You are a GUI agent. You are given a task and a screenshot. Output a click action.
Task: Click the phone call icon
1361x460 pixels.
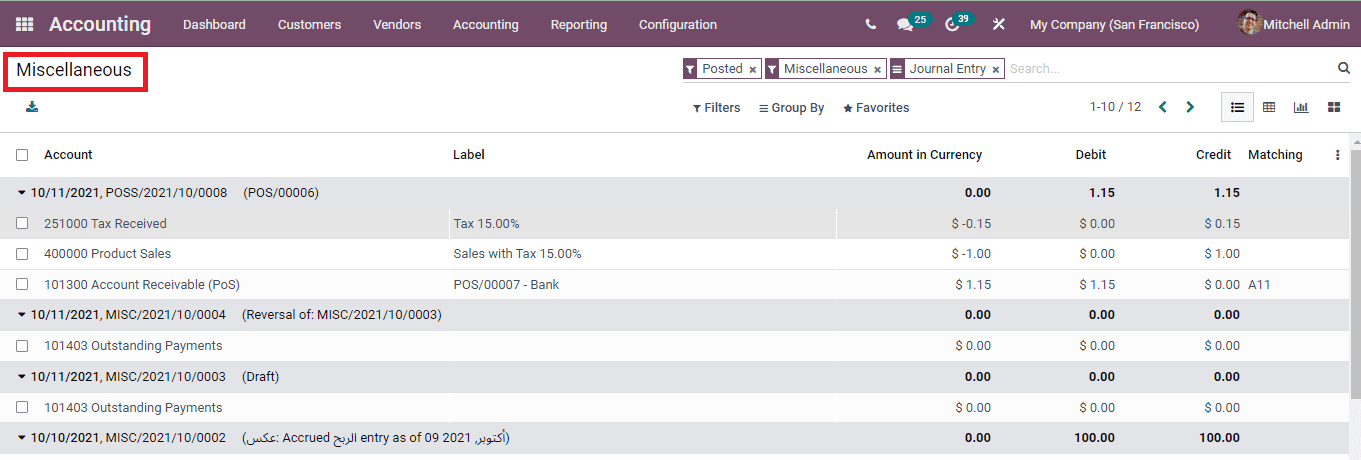[871, 24]
